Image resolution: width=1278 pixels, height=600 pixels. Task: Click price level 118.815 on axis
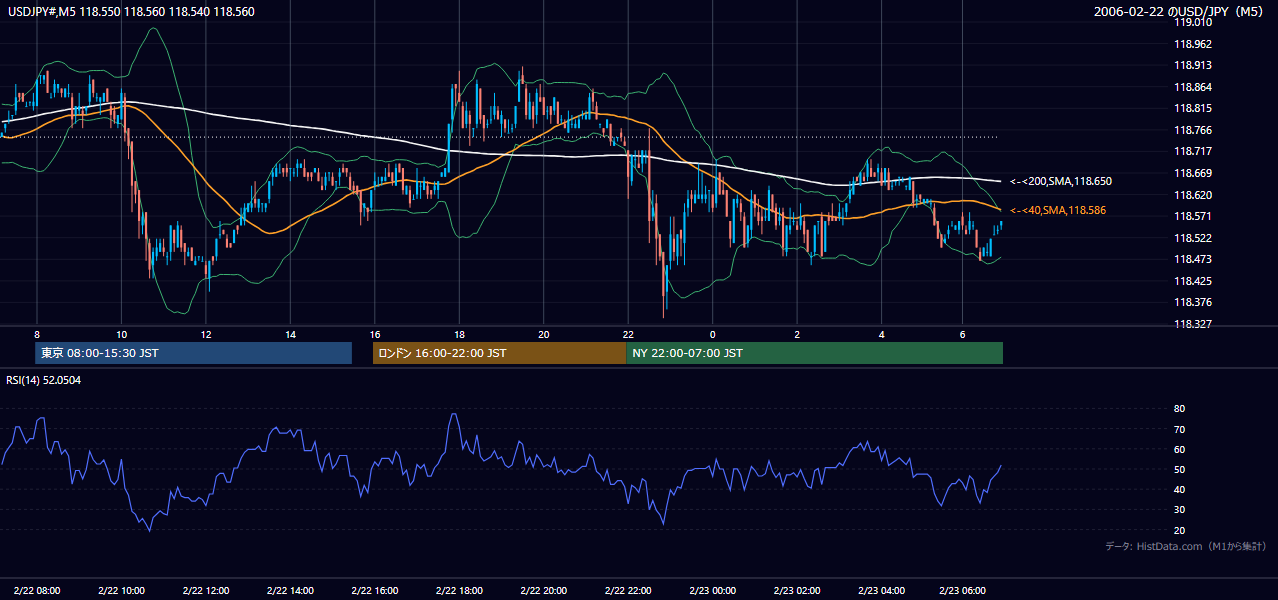point(1192,108)
